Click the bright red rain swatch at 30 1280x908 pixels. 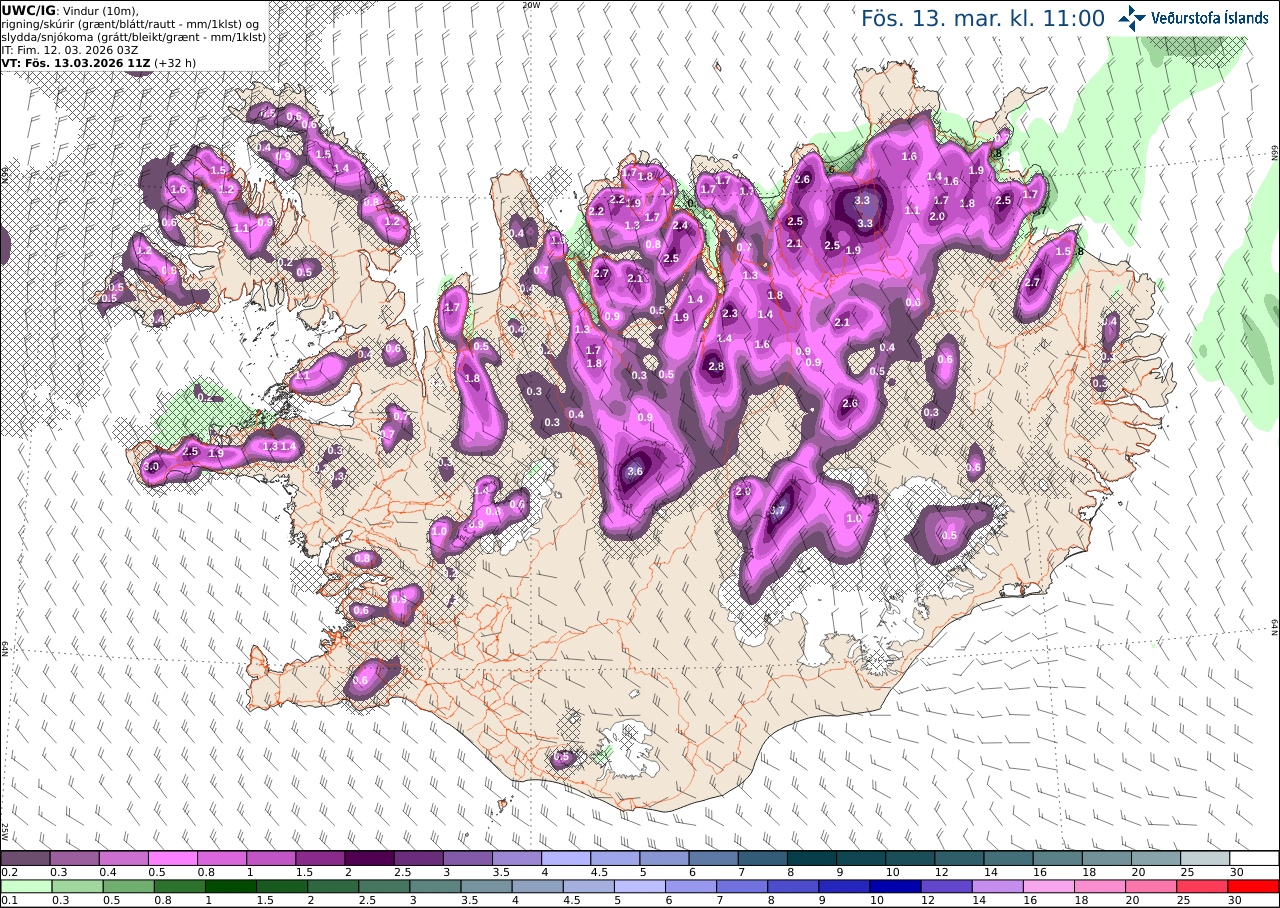1254,886
